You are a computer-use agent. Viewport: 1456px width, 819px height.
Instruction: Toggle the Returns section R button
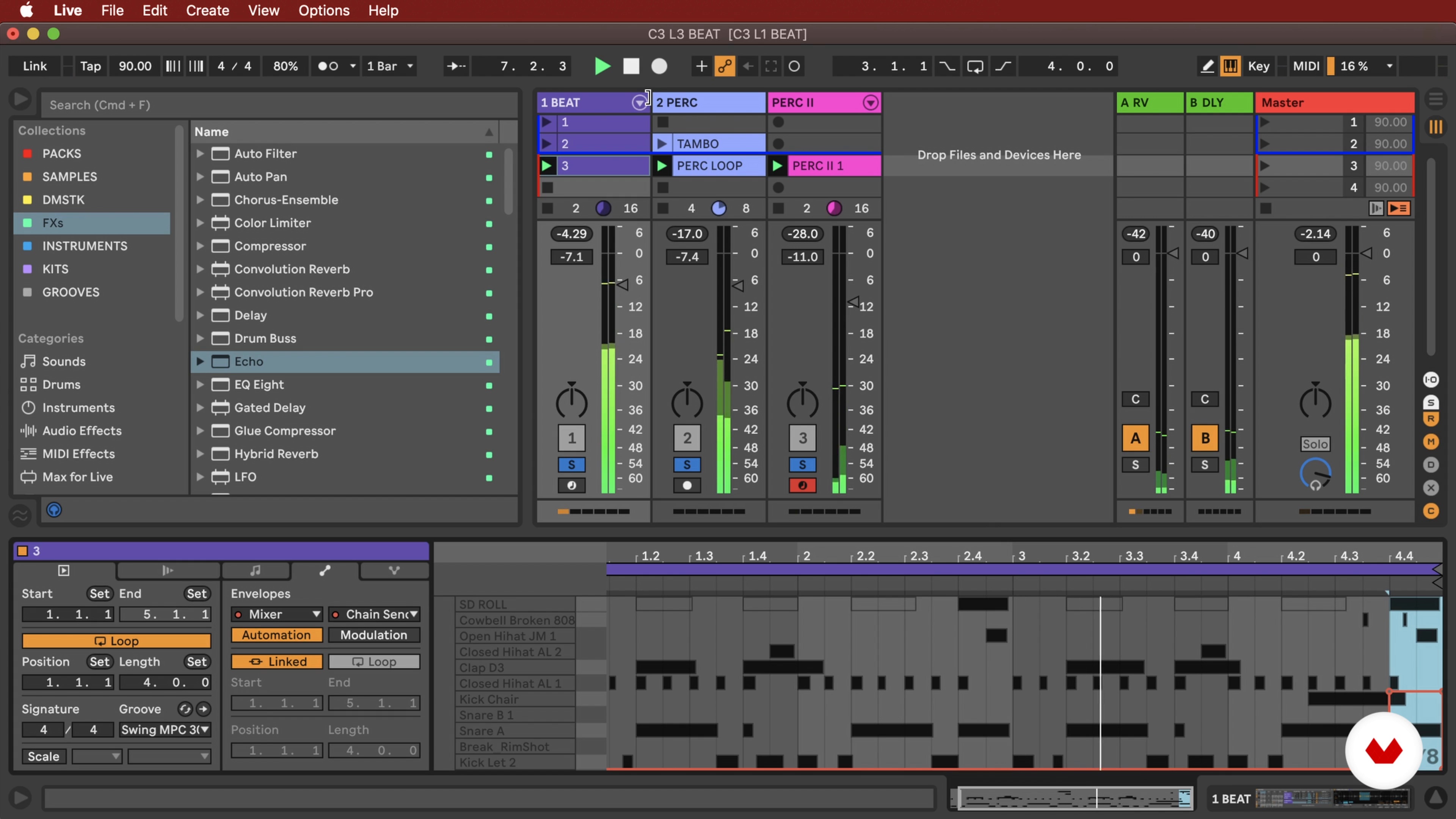(1431, 419)
